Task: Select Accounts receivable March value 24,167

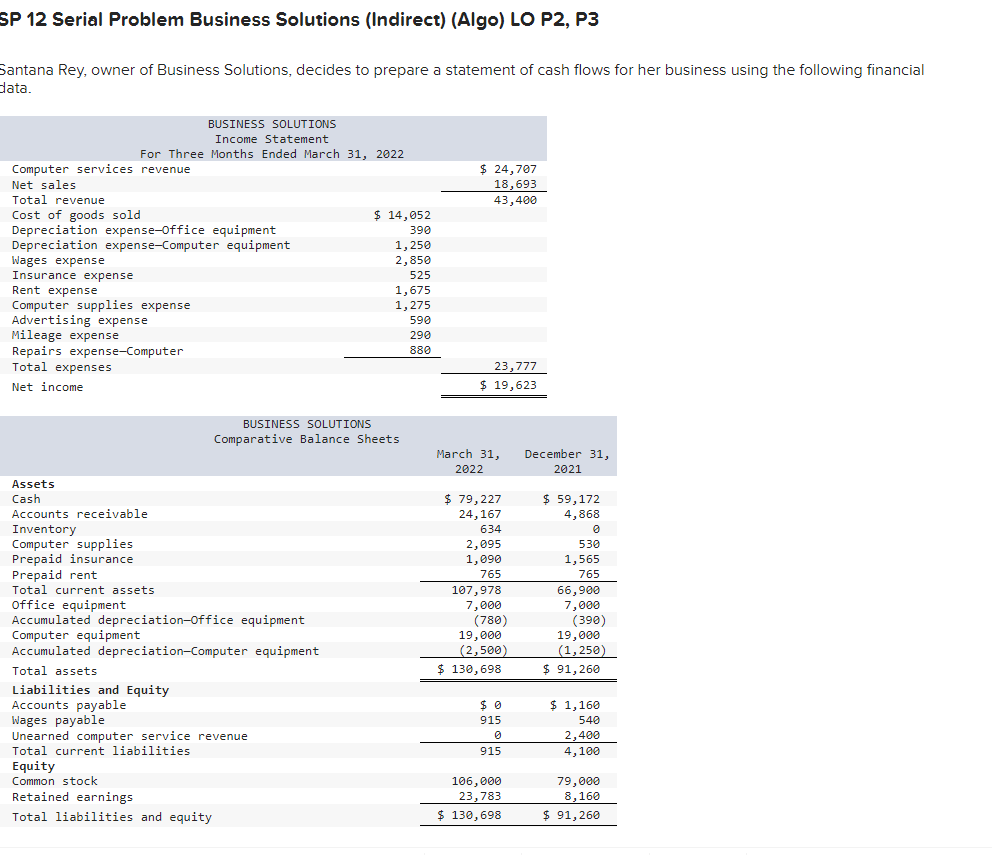Action: [x=480, y=515]
